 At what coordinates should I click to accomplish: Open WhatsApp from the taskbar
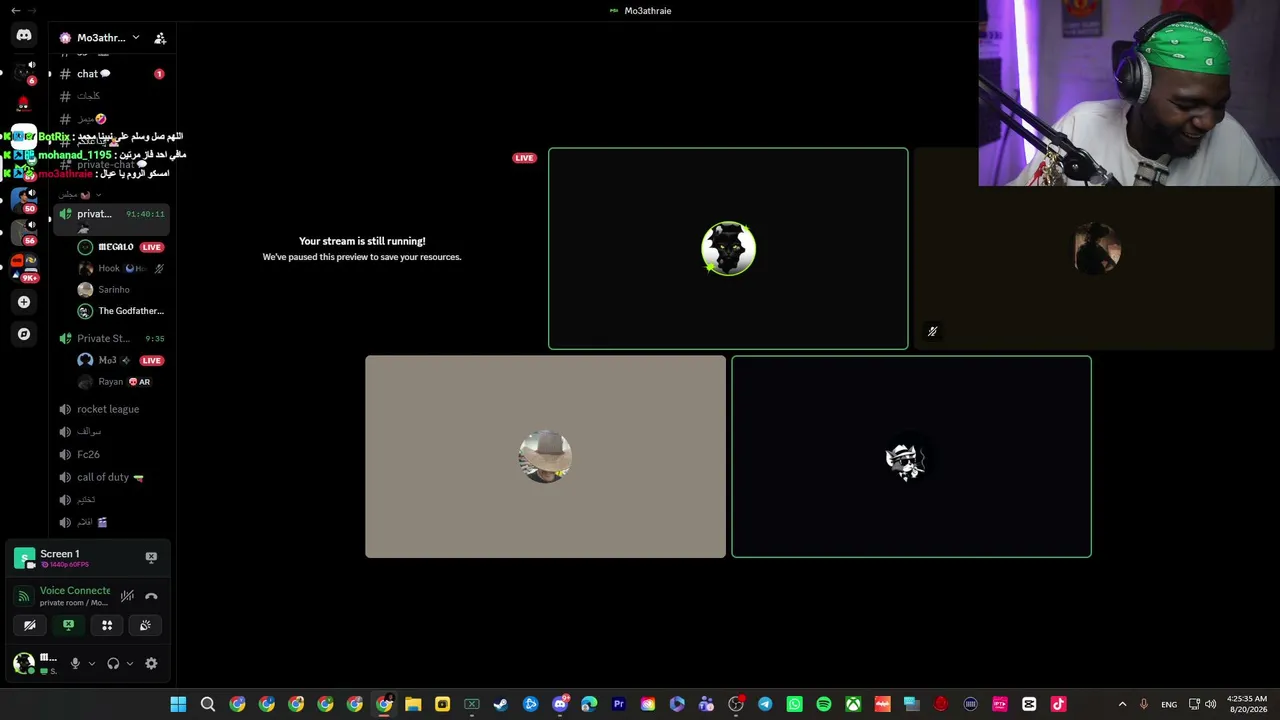[794, 704]
